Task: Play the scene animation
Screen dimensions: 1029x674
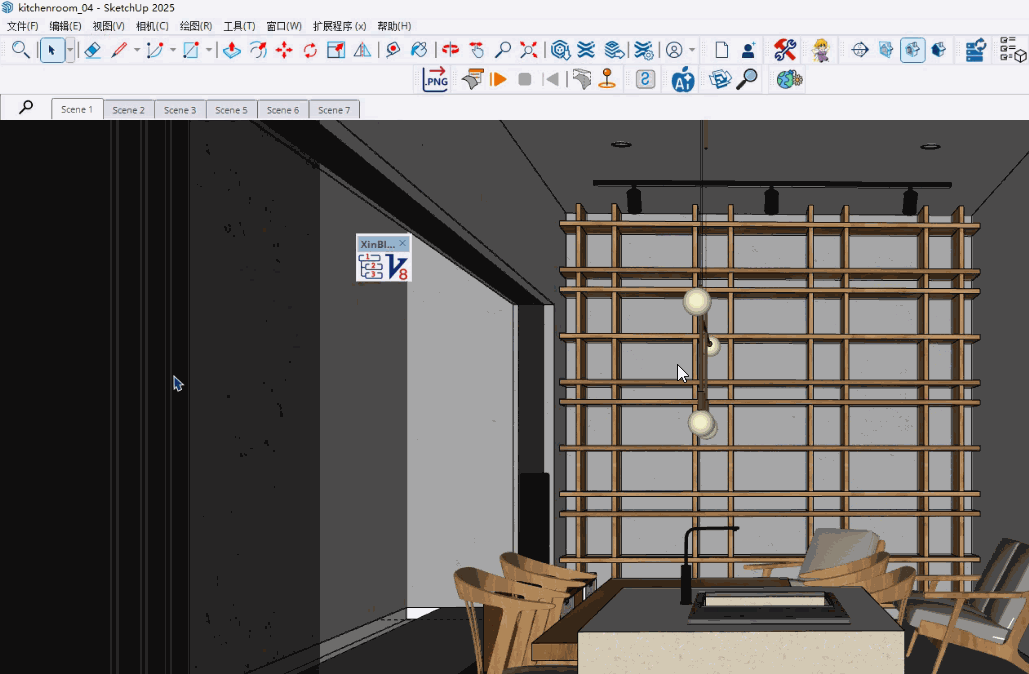Action: click(498, 79)
